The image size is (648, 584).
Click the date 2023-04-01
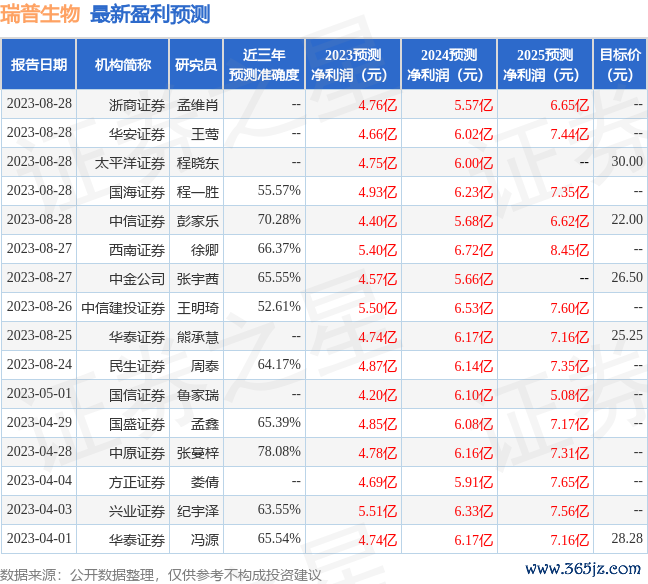click(x=39, y=538)
